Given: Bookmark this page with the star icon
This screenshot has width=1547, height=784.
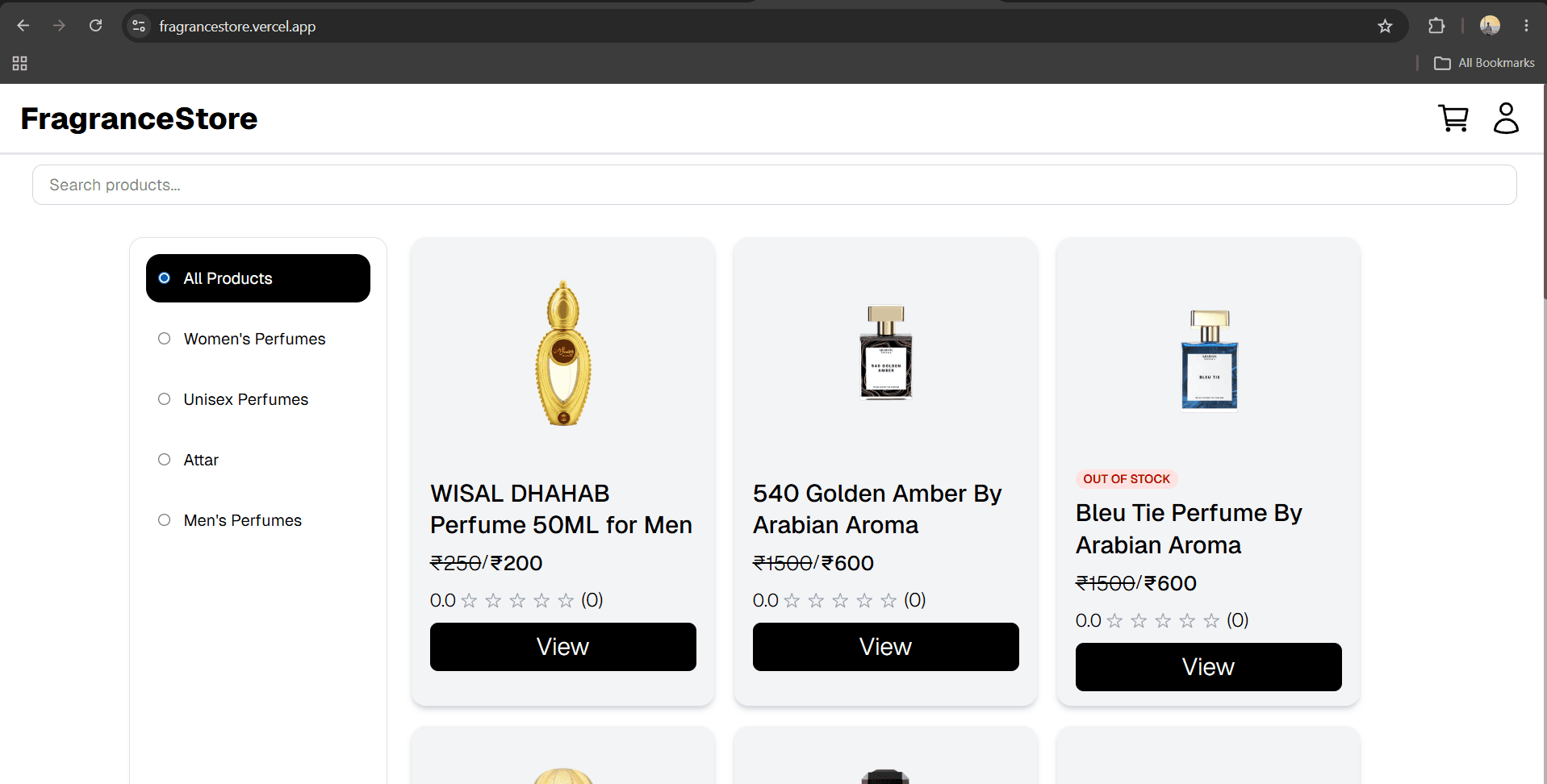Looking at the screenshot, I should pos(1385,27).
